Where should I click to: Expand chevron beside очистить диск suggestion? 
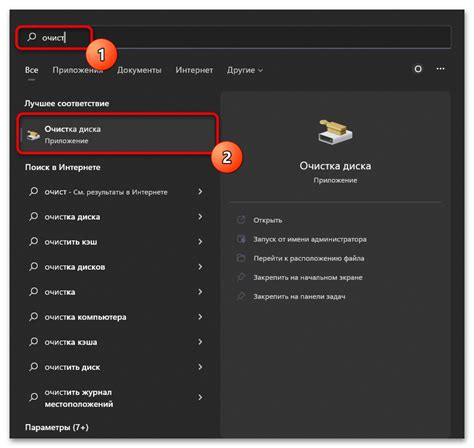click(x=200, y=367)
